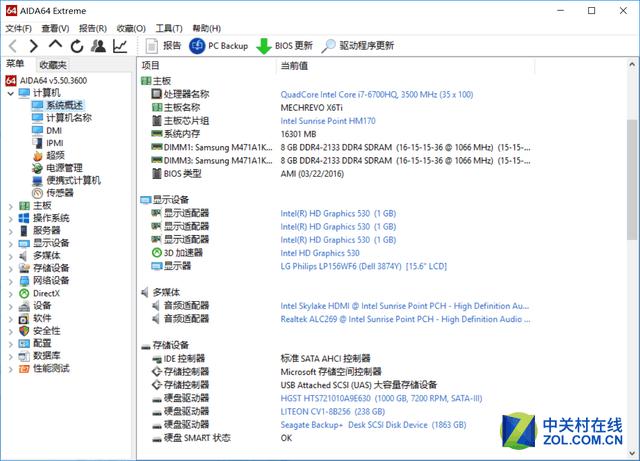Screen dimensions: 640x461
Task: Open the 报告(R) menu
Action: [x=93, y=28]
